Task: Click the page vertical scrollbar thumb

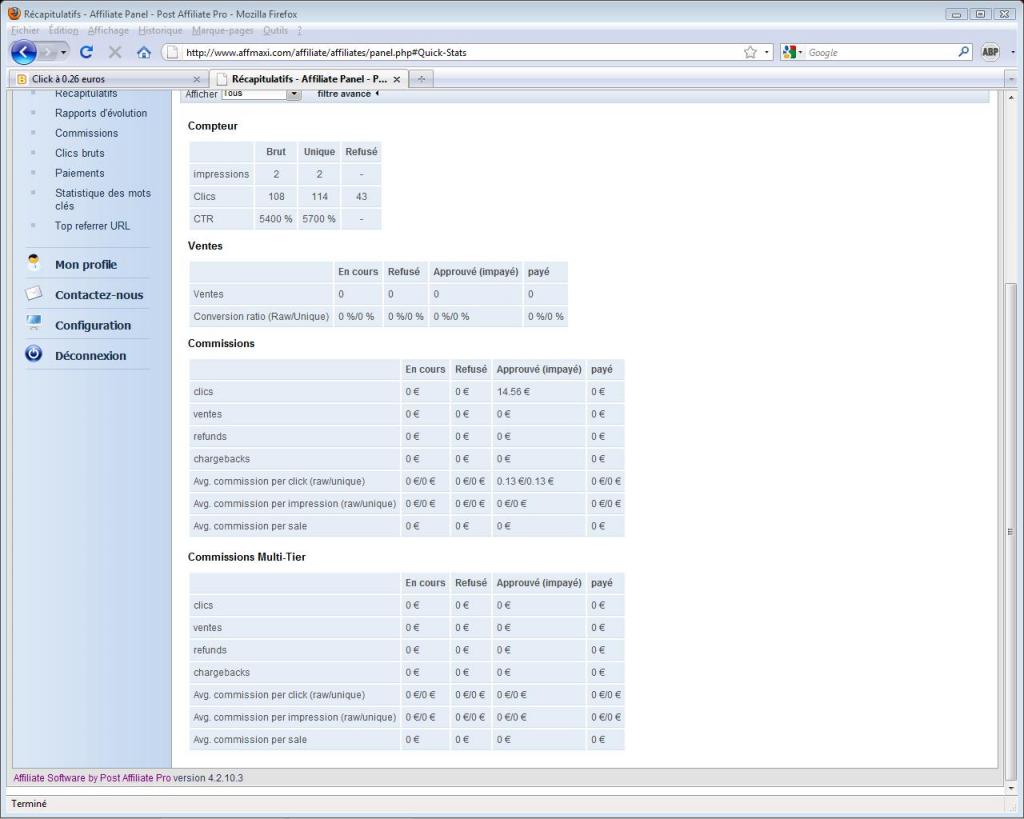Action: (x=1011, y=532)
